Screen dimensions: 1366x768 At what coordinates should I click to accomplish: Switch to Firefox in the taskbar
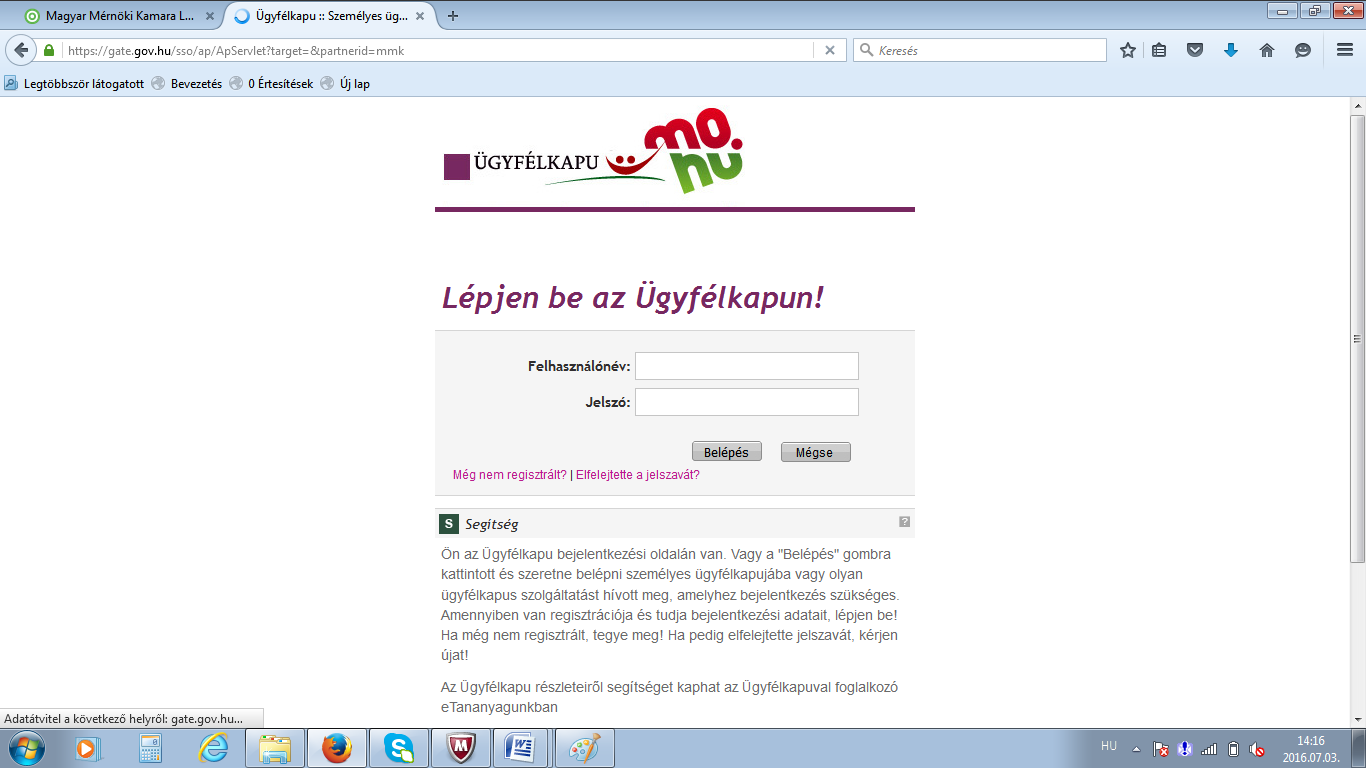[x=337, y=748]
